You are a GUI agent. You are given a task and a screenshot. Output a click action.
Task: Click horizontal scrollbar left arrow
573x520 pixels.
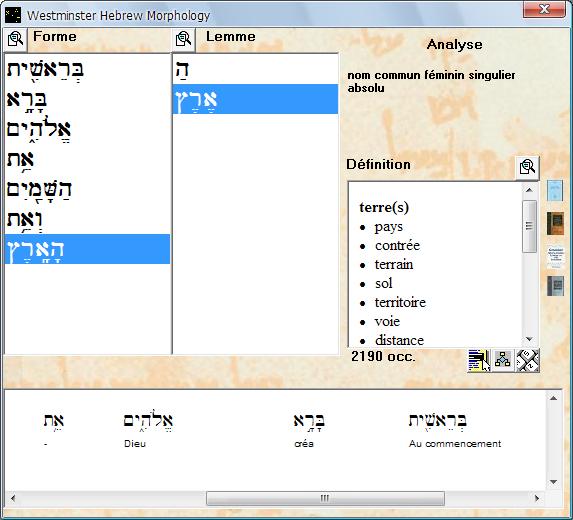click(13, 498)
